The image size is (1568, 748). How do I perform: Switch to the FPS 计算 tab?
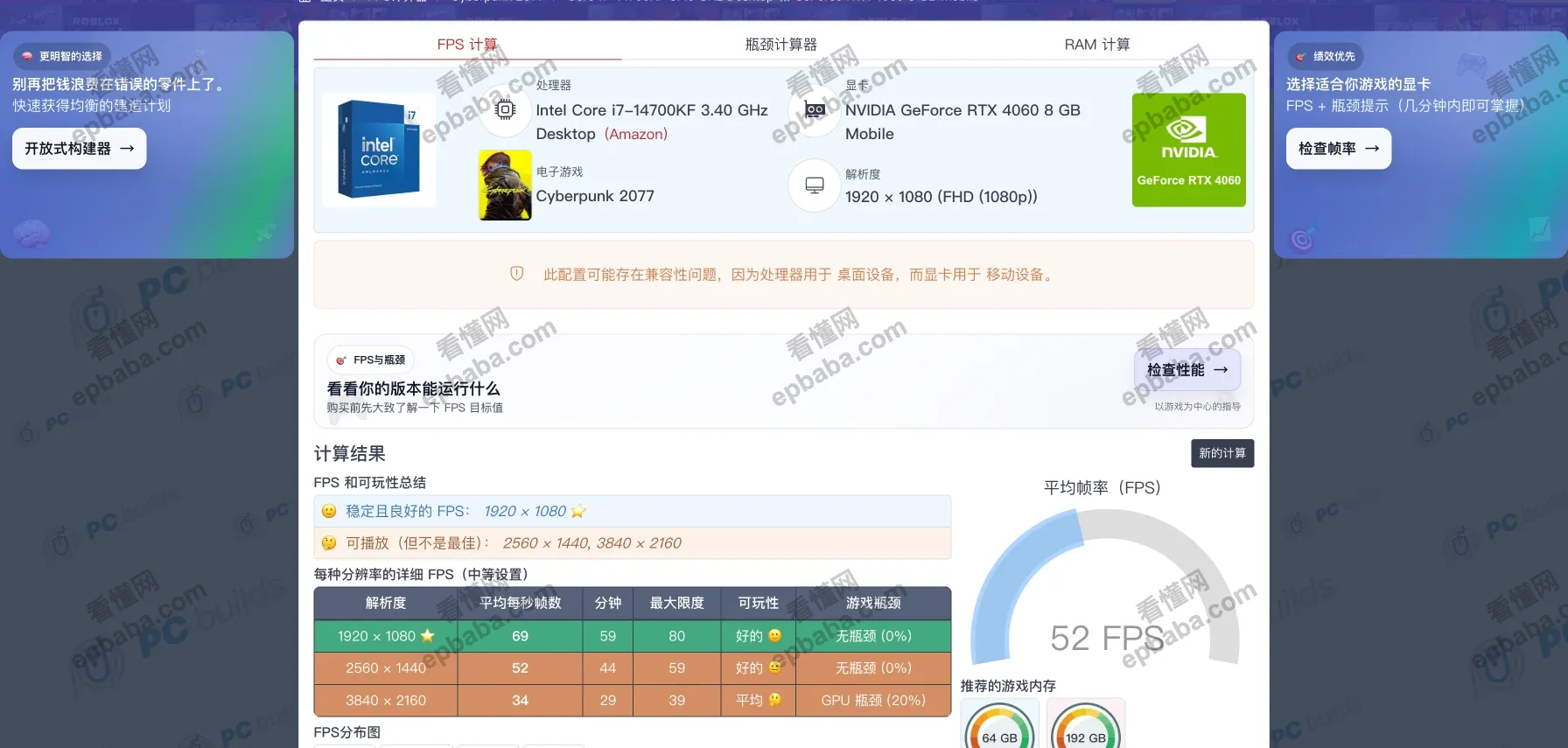[467, 45]
